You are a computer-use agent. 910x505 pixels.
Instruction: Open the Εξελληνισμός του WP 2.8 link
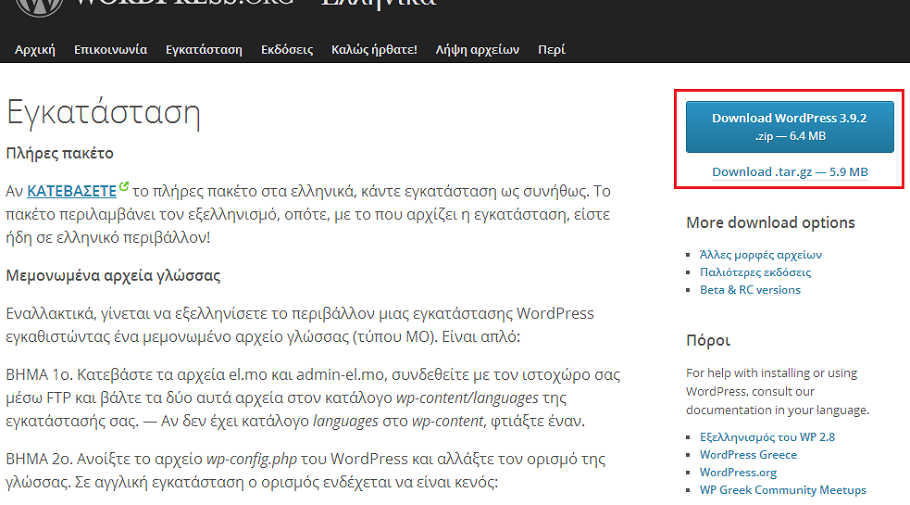pos(767,437)
